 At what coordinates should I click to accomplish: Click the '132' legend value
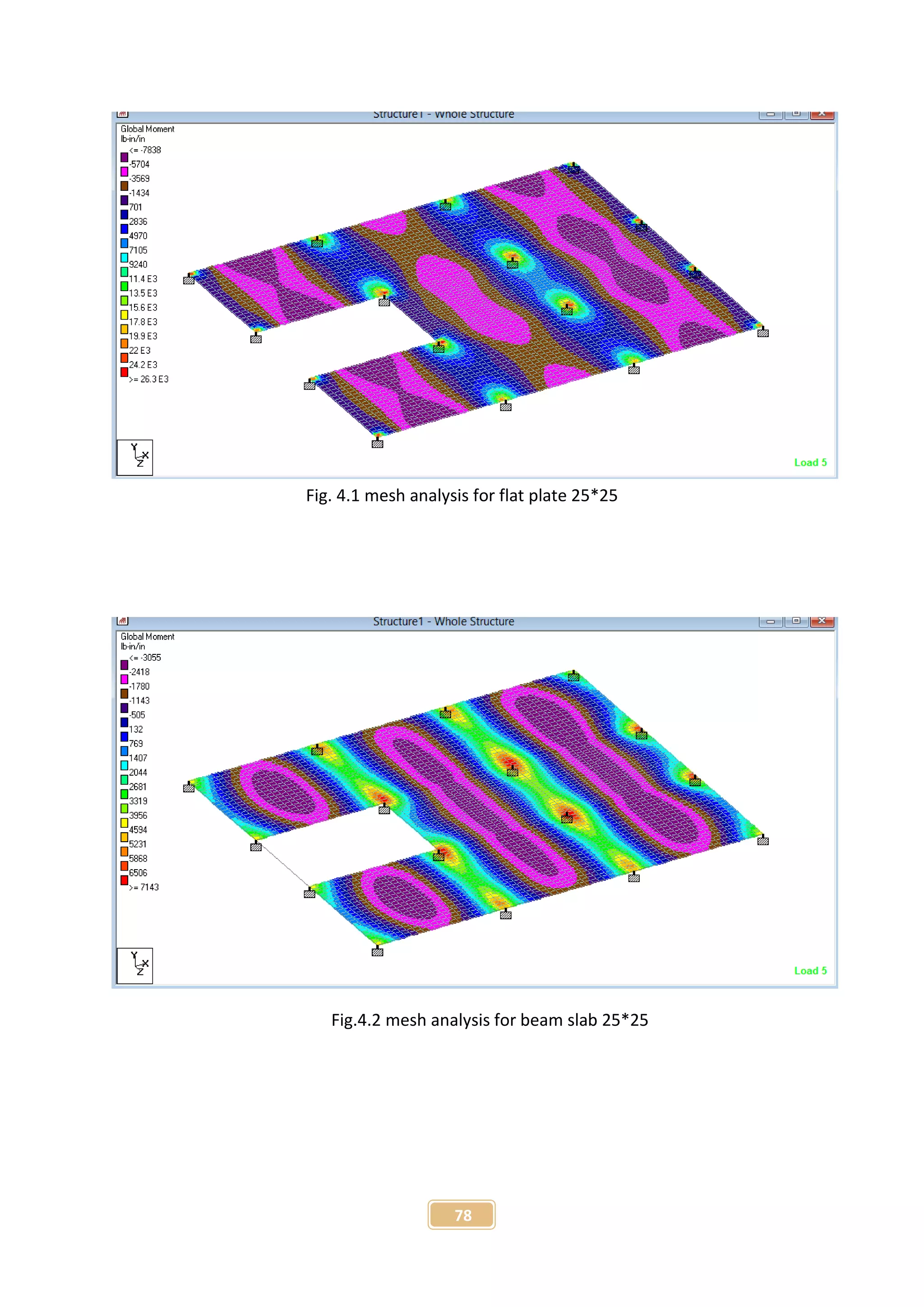[x=136, y=730]
